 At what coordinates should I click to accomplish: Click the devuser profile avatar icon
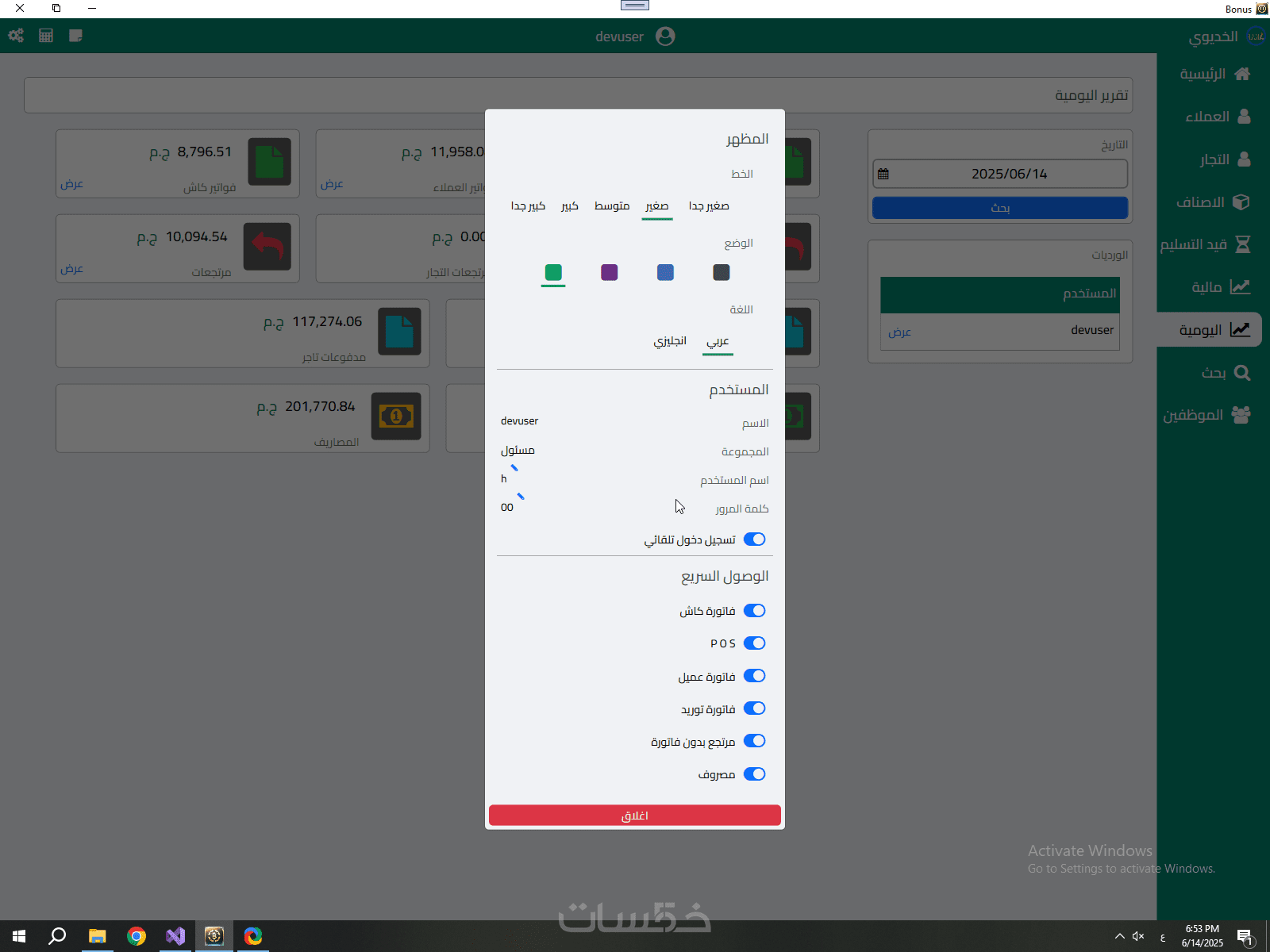click(x=665, y=36)
